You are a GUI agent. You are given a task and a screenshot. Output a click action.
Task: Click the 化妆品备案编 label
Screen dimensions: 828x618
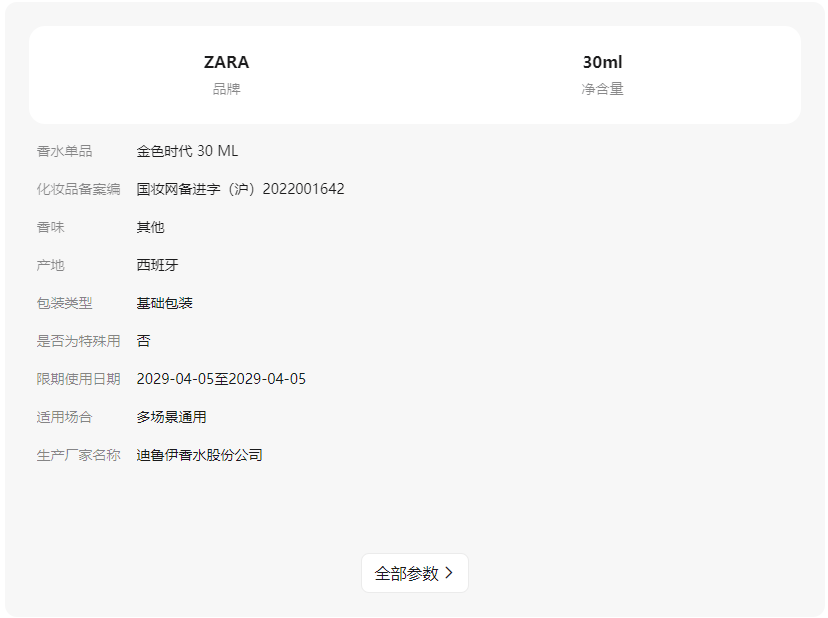pyautogui.click(x=78, y=189)
